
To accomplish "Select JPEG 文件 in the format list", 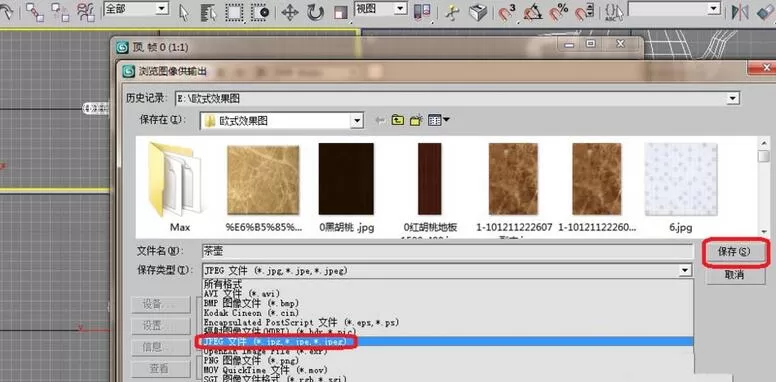I will [x=447, y=342].
